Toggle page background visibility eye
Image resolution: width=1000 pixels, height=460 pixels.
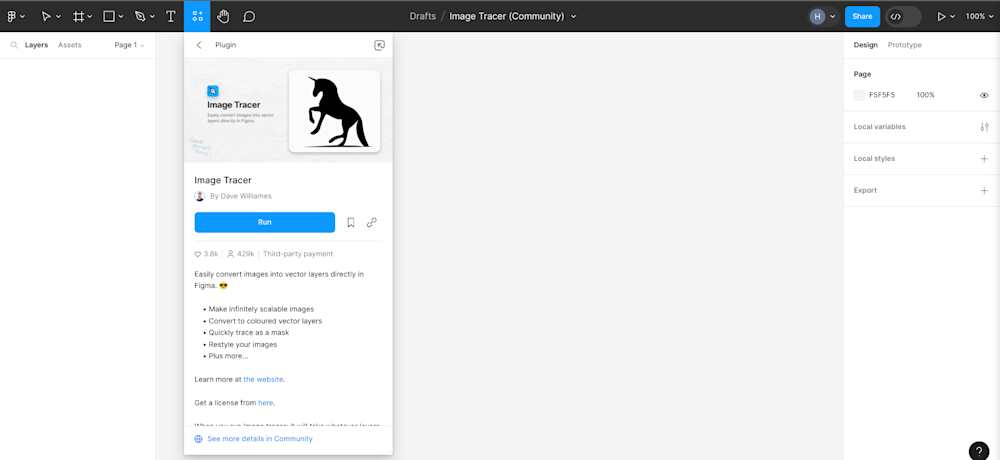(984, 95)
